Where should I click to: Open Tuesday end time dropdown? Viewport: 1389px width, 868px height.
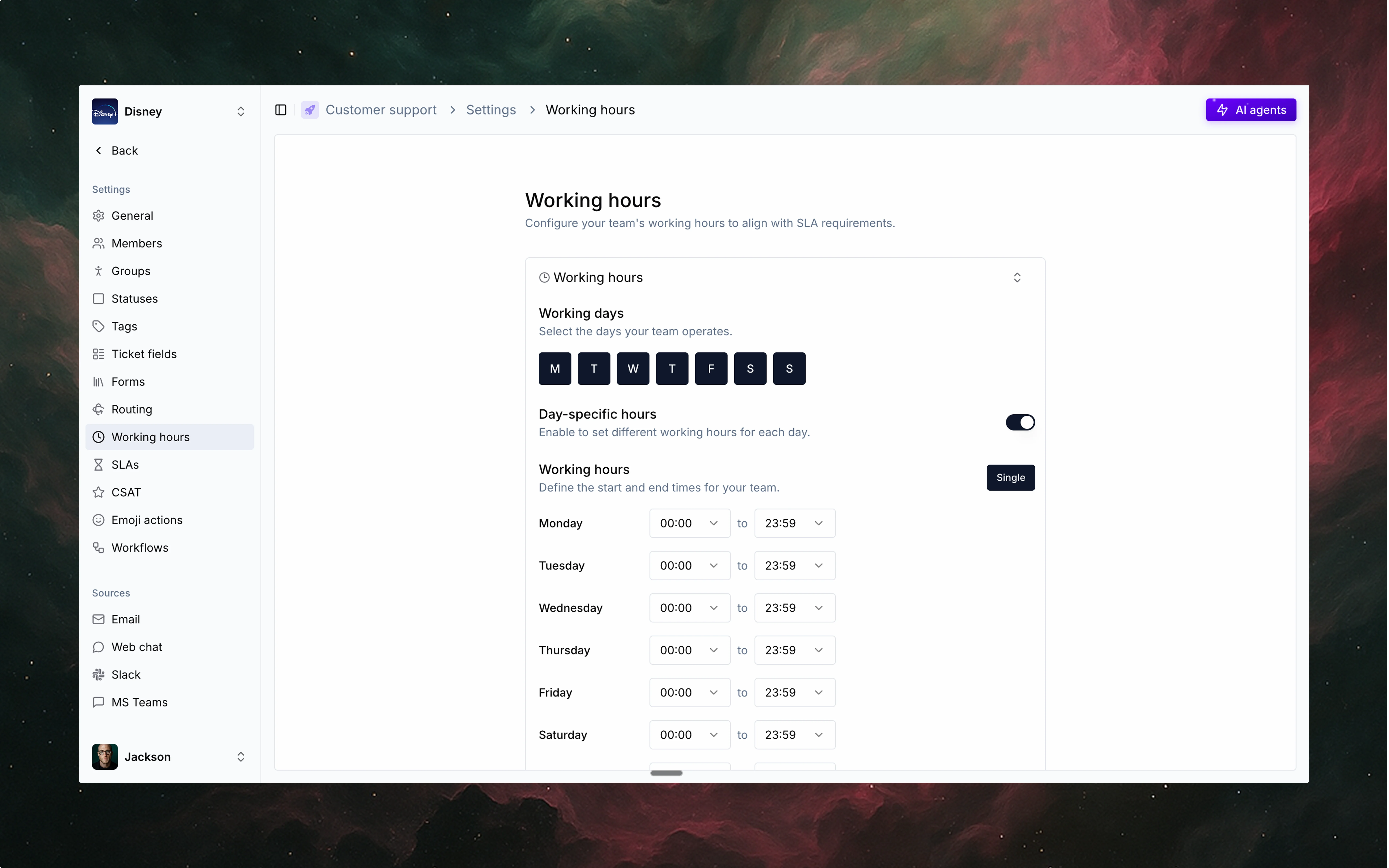[795, 565]
